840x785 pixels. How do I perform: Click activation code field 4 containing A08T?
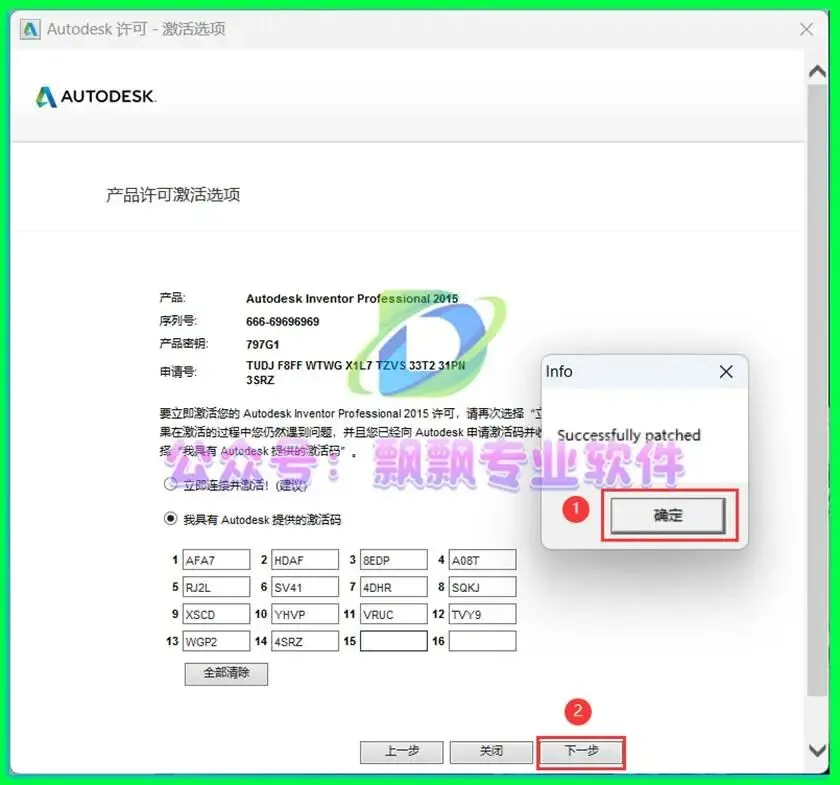(x=482, y=559)
